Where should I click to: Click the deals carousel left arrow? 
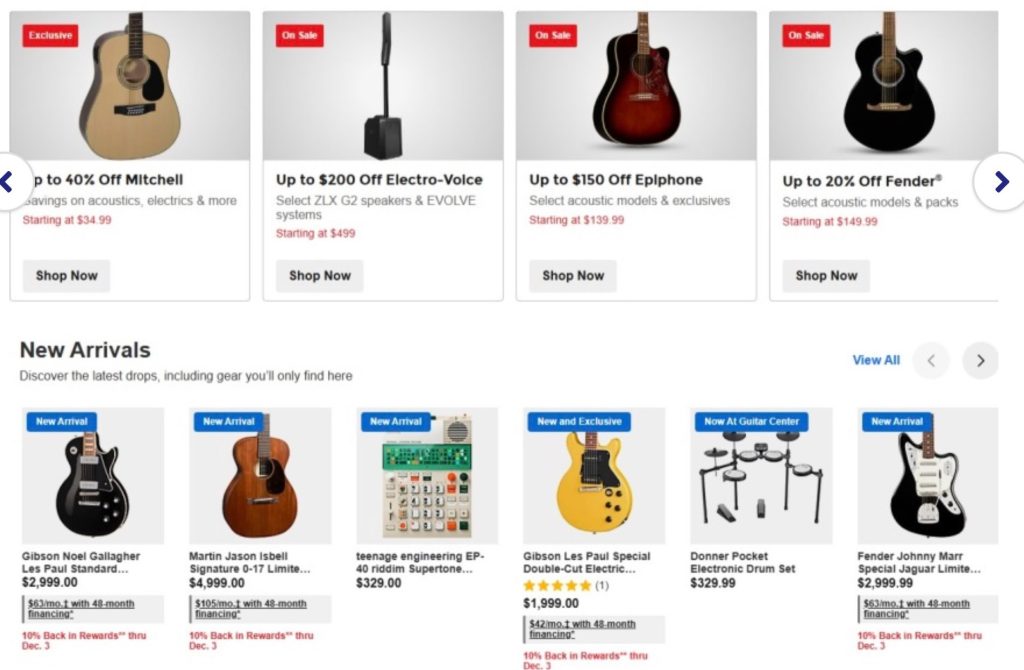[8, 182]
